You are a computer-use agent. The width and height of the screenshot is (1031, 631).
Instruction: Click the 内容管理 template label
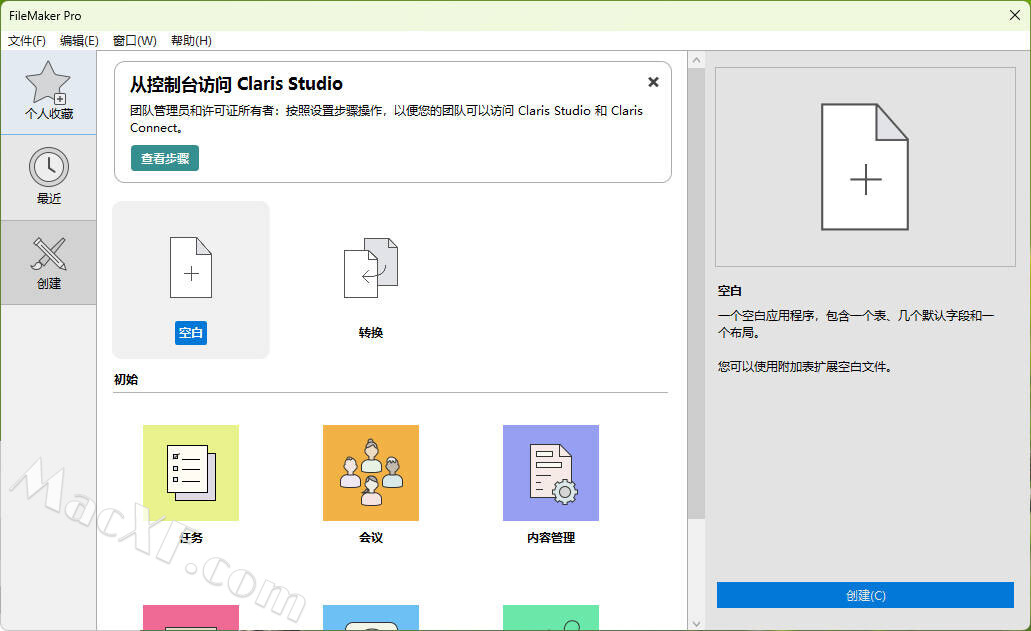tap(551, 538)
